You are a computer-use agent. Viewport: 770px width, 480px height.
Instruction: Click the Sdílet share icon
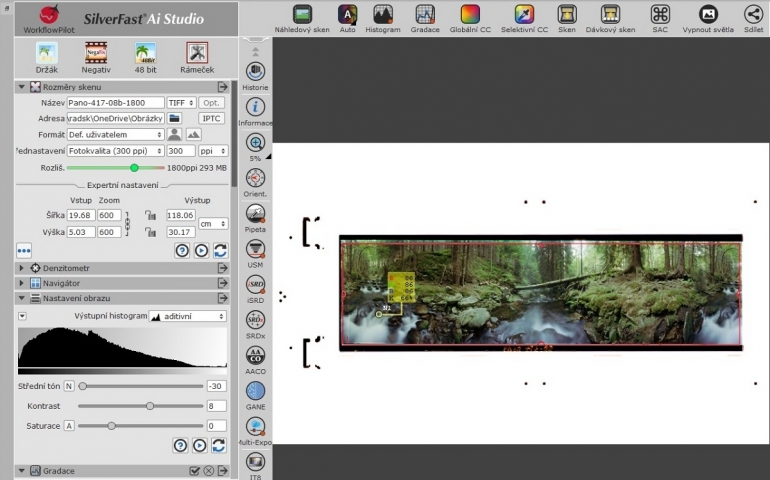tap(753, 15)
